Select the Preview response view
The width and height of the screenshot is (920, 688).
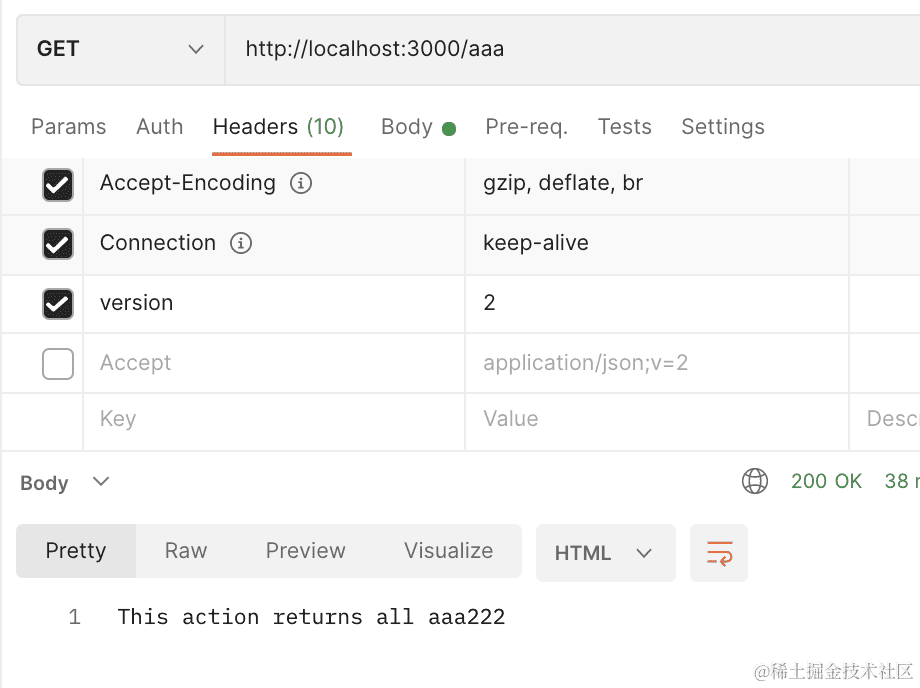(x=305, y=551)
